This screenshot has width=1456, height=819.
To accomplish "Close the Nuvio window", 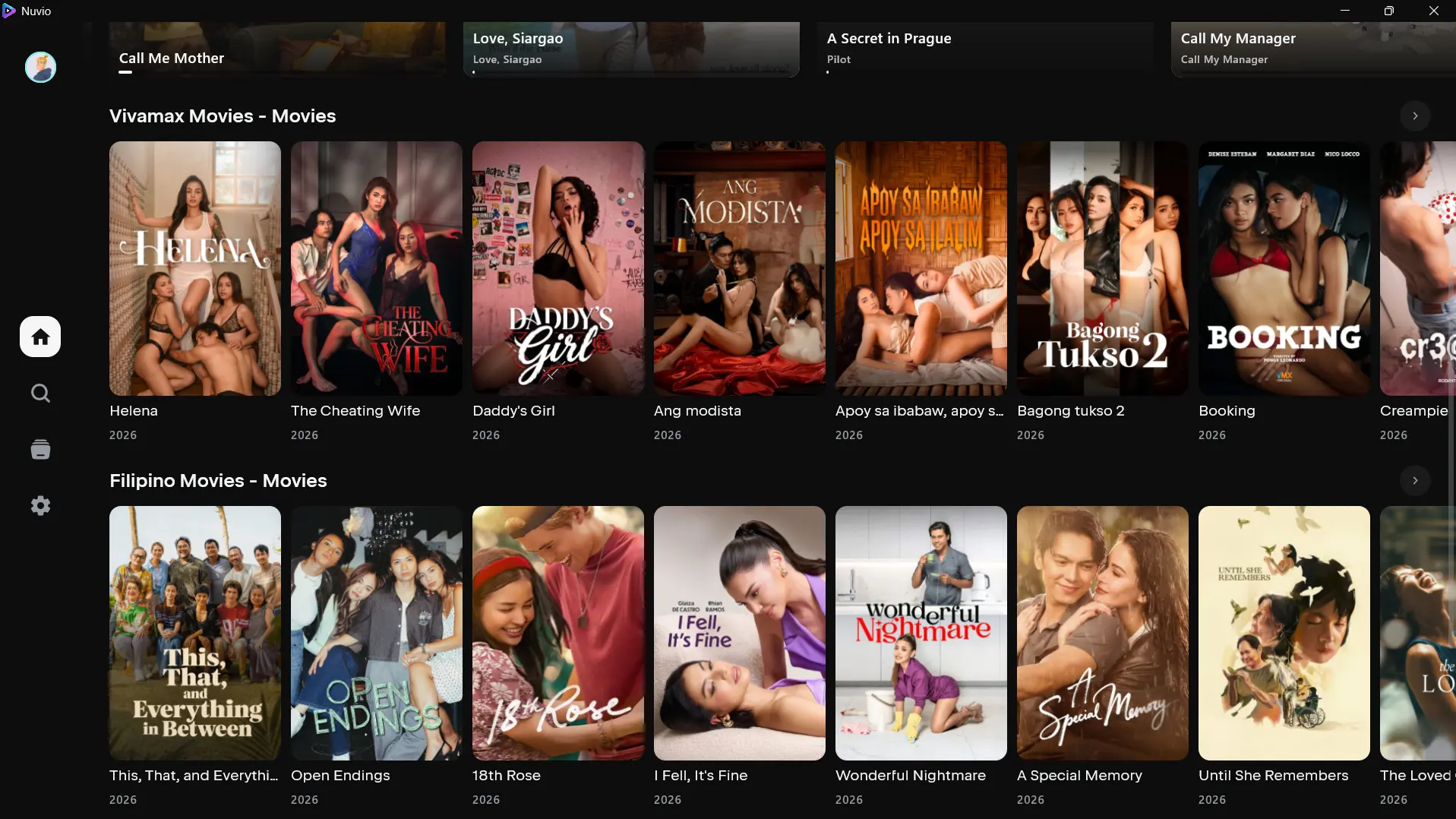I will pyautogui.click(x=1434, y=11).
